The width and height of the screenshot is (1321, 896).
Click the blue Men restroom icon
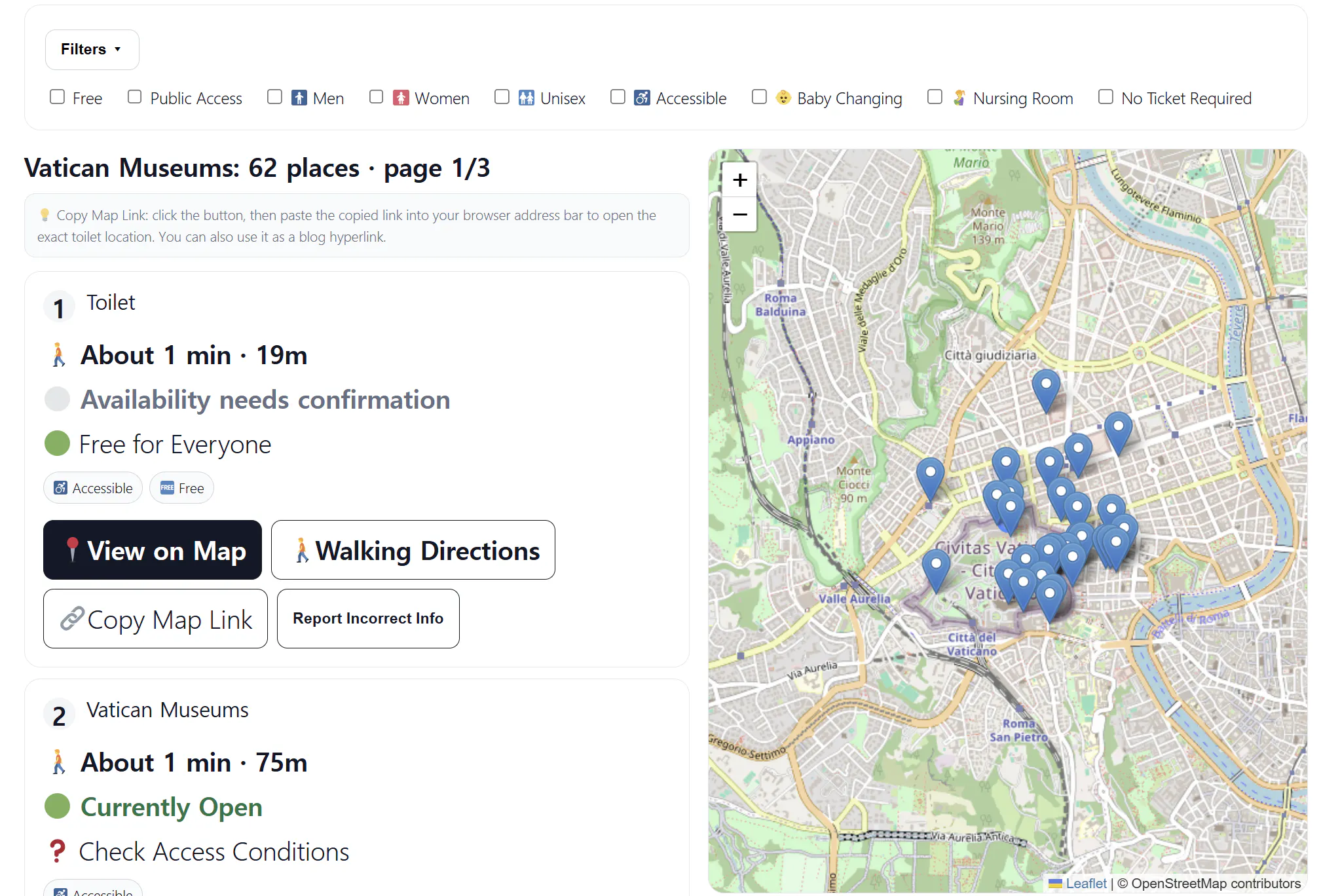click(x=299, y=98)
